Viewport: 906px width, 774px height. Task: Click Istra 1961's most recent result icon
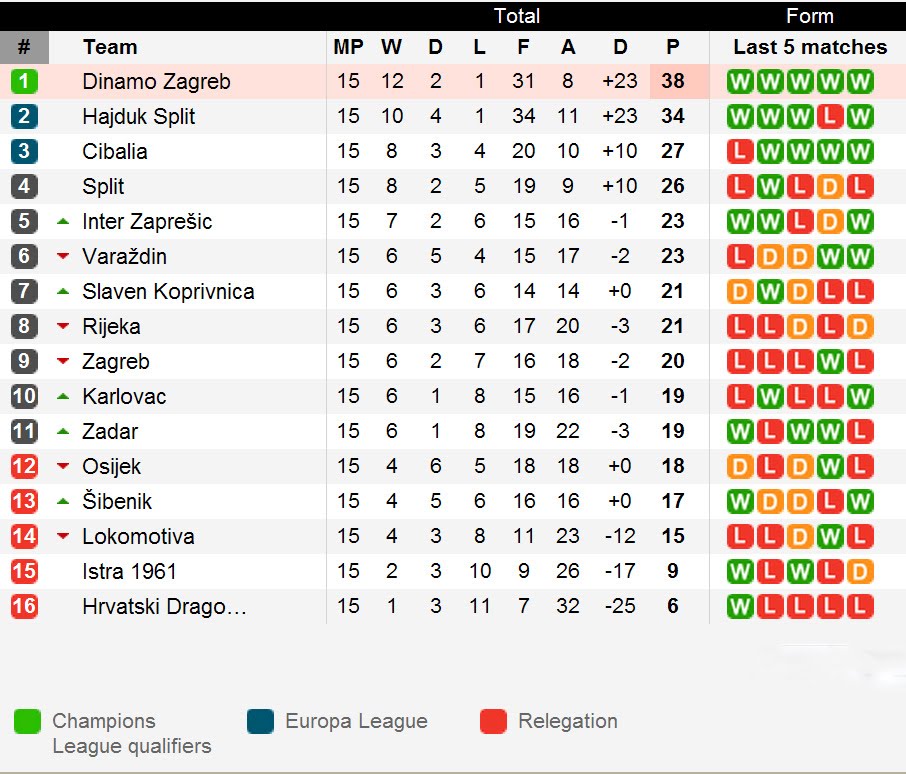[859, 572]
